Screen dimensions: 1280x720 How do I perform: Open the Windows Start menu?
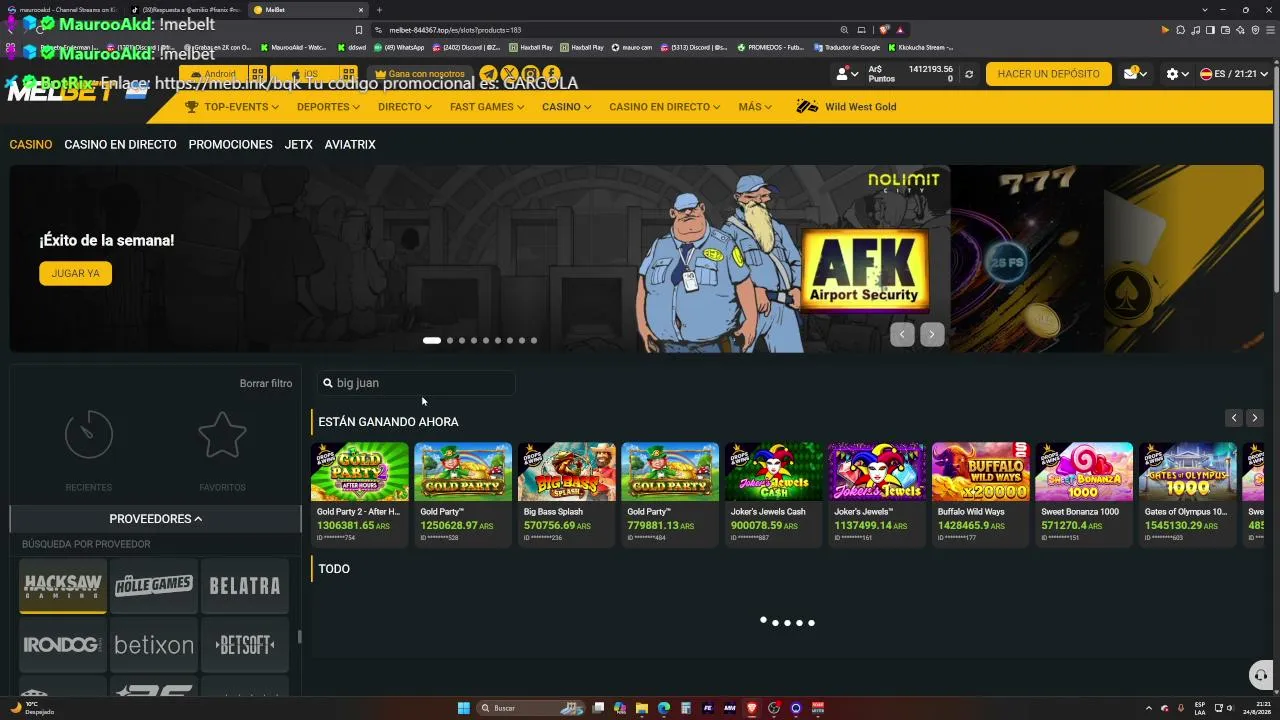(x=464, y=708)
